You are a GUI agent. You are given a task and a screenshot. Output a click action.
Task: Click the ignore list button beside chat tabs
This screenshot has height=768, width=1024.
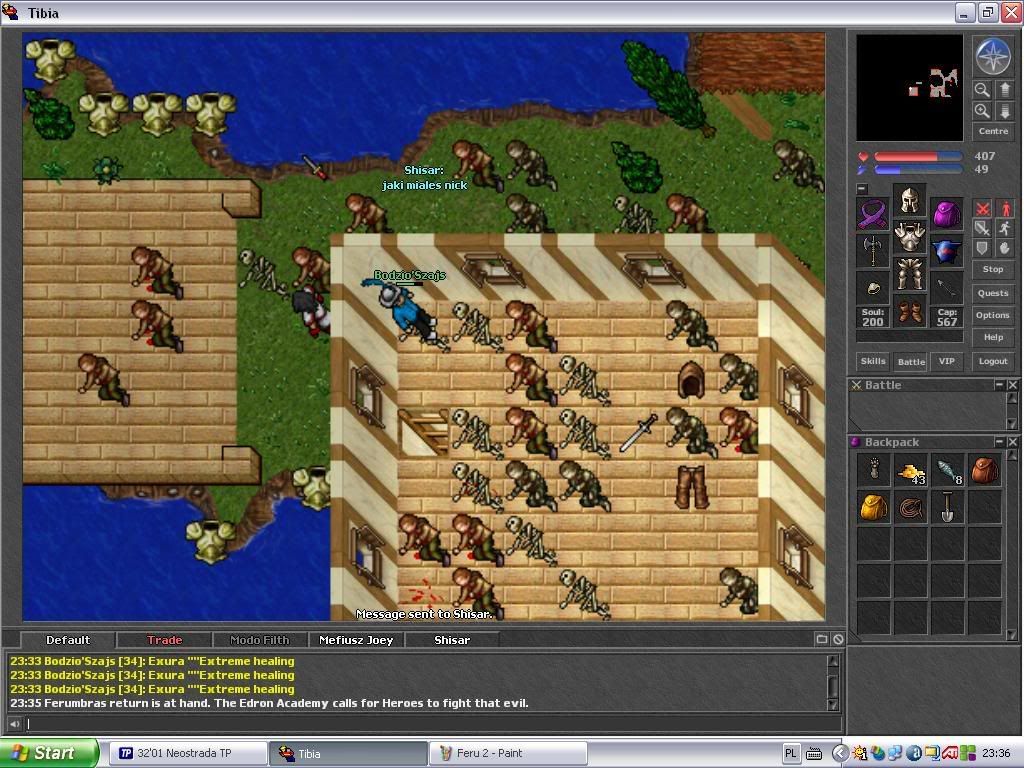pyautogui.click(x=838, y=639)
